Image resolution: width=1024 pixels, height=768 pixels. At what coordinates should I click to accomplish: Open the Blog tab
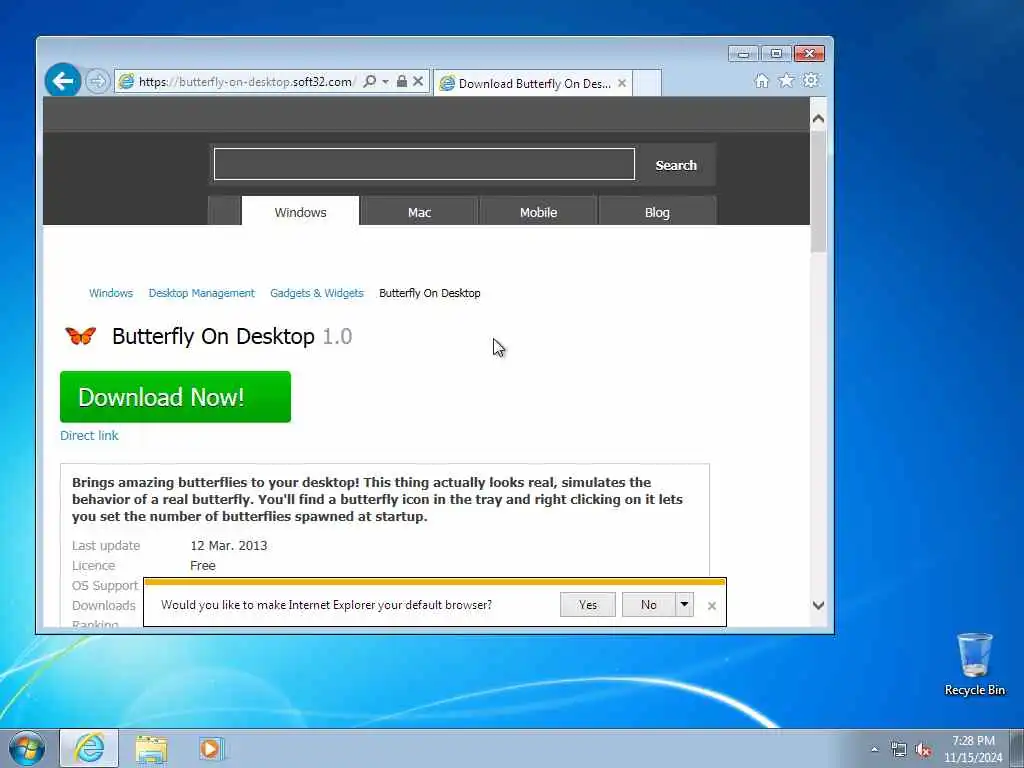(657, 212)
